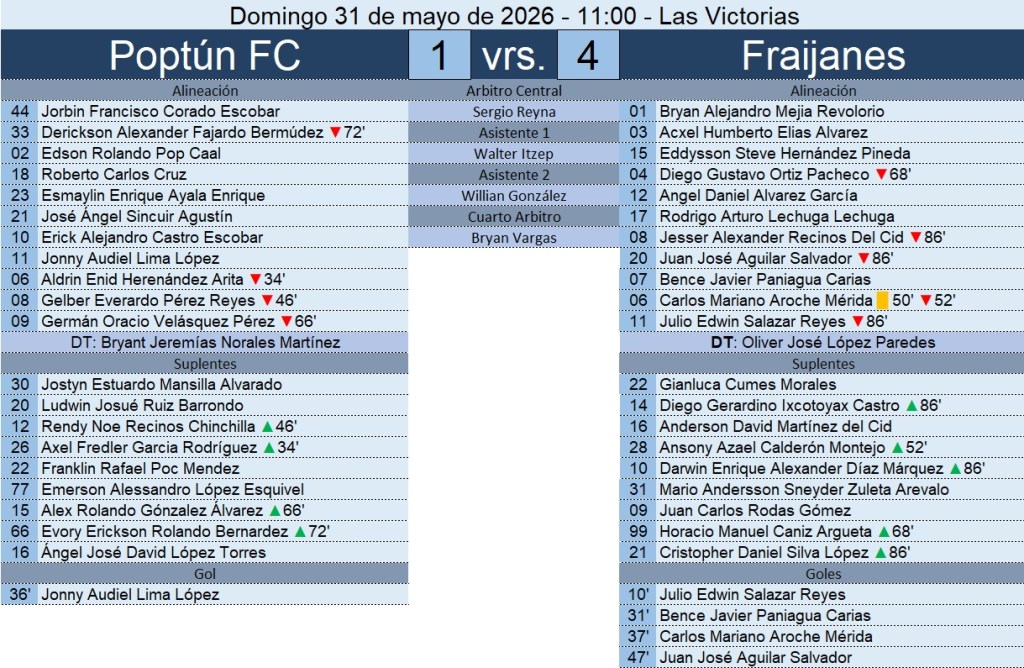Click green arrow beside Ansony Azael Calderón Montejo
This screenshot has width=1024, height=668.
click(x=897, y=447)
